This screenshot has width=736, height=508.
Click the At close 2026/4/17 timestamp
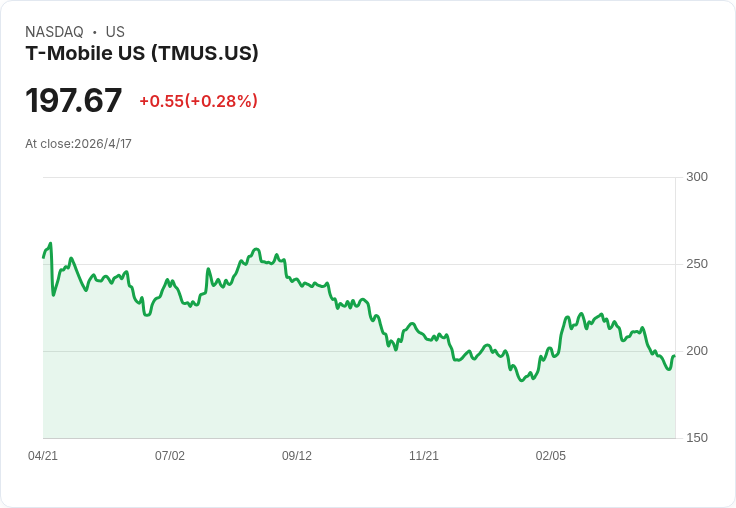coord(78,144)
